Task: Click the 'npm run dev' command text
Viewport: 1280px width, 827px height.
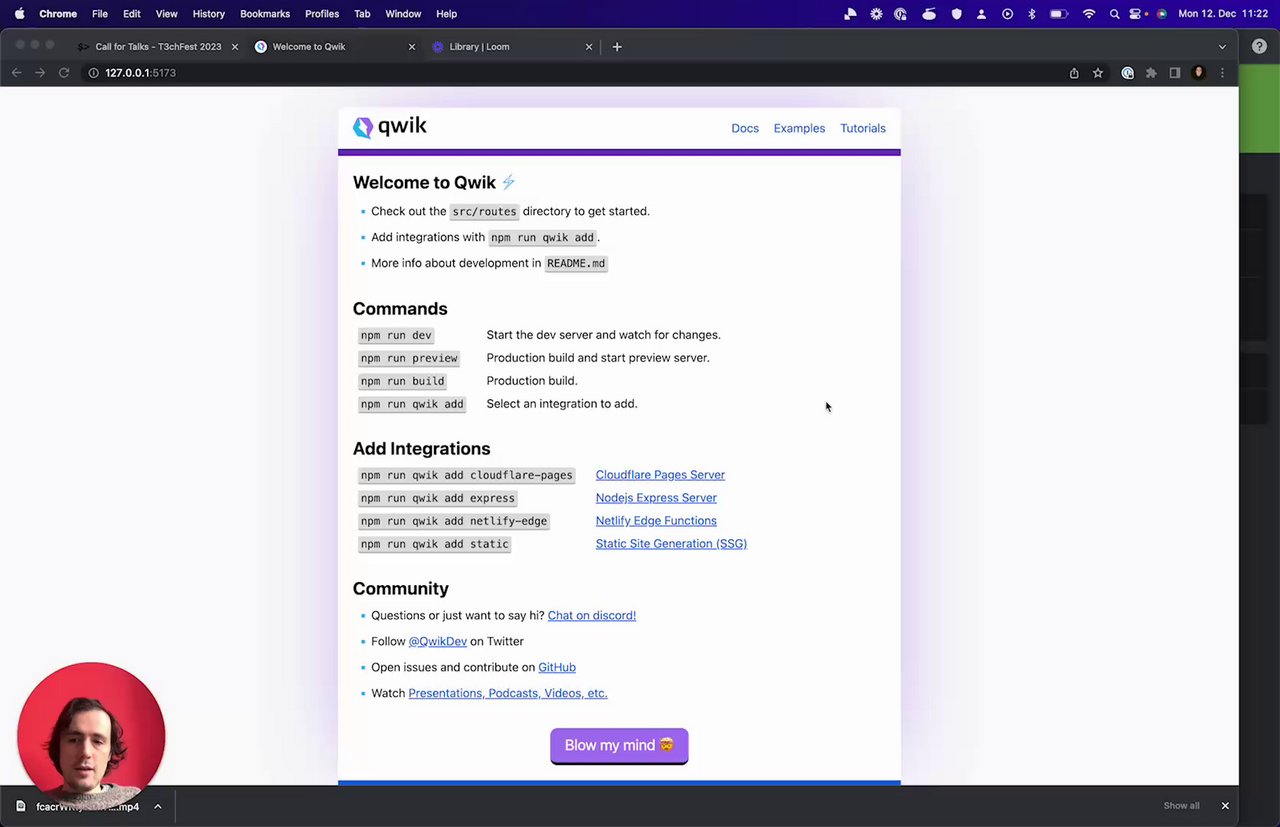Action: click(x=396, y=335)
